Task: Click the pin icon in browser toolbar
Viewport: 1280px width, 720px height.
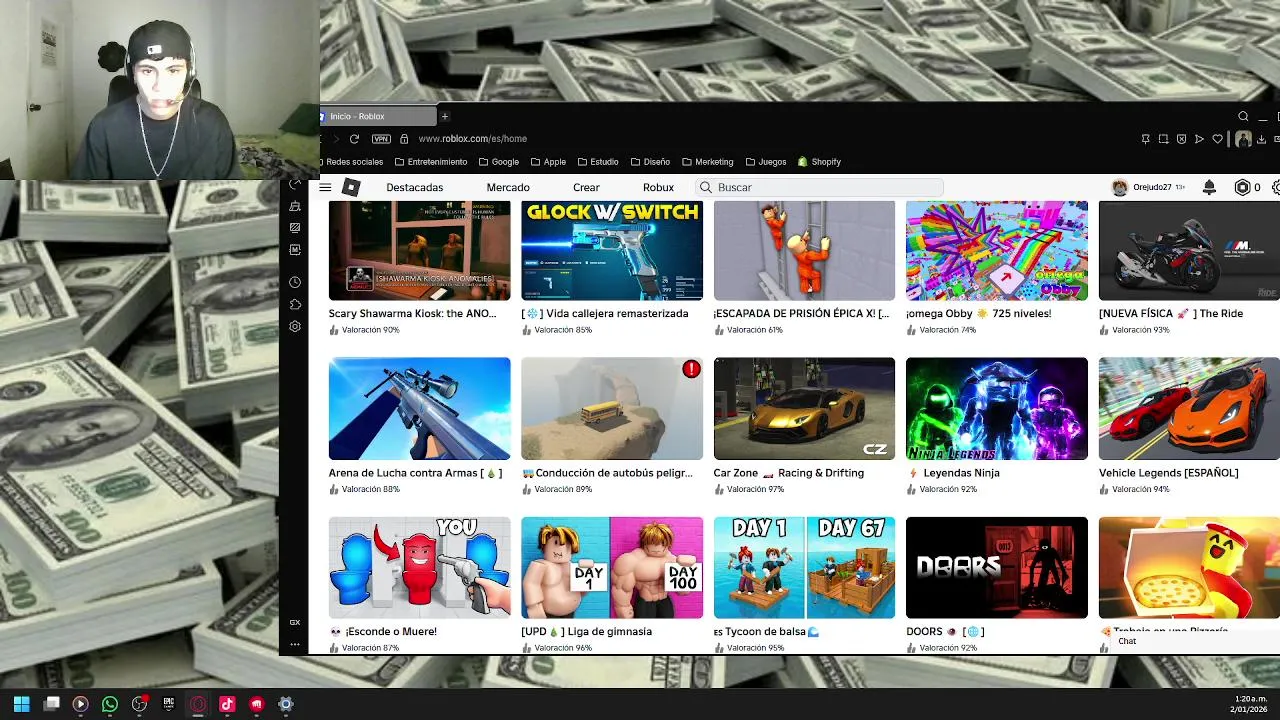Action: (1145, 139)
